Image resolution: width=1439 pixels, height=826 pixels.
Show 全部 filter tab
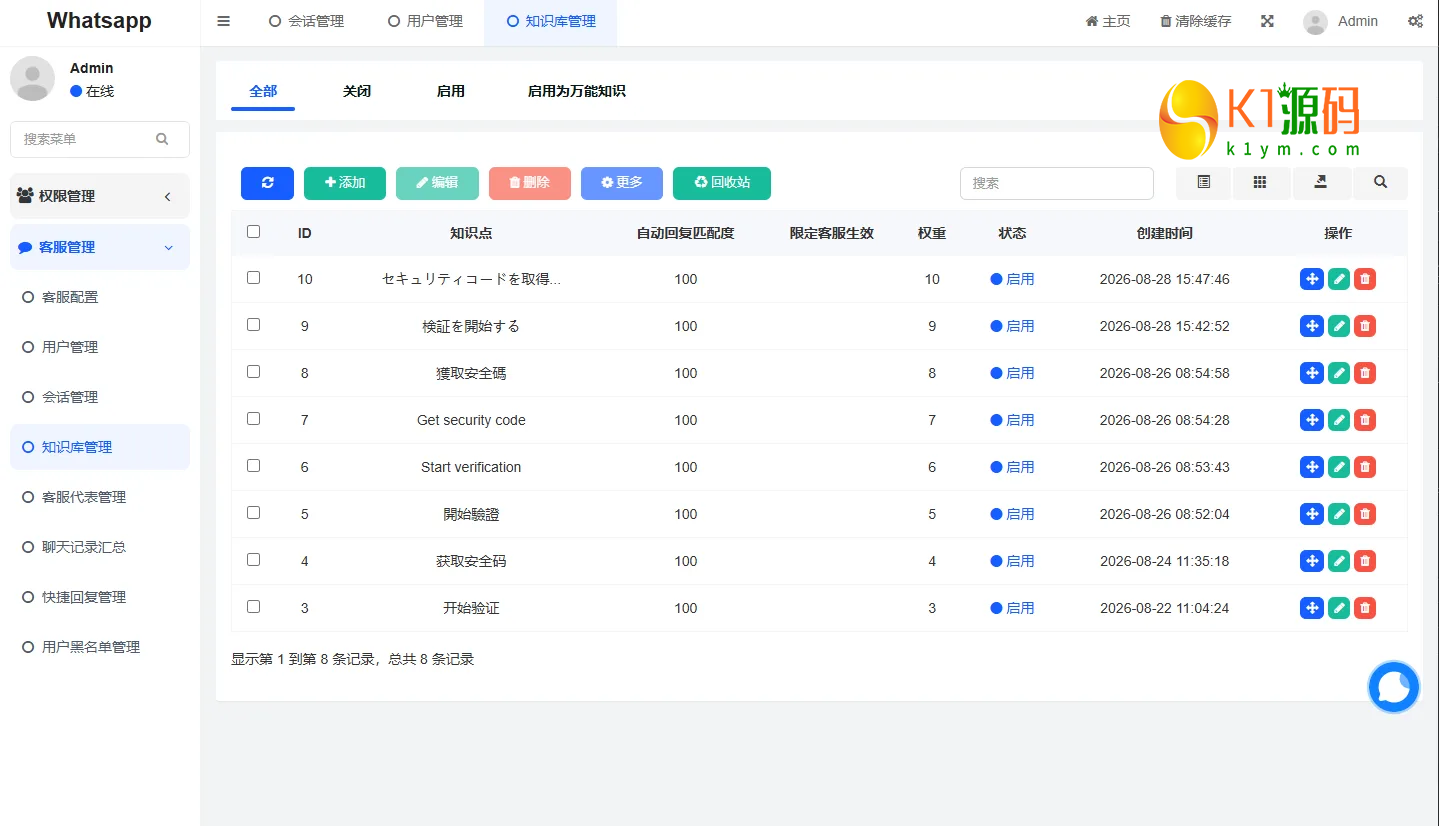(x=263, y=91)
